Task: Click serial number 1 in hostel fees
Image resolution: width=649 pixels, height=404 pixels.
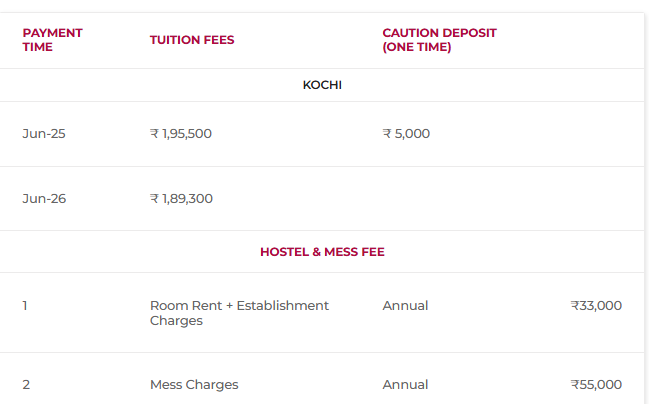Action: [25, 305]
